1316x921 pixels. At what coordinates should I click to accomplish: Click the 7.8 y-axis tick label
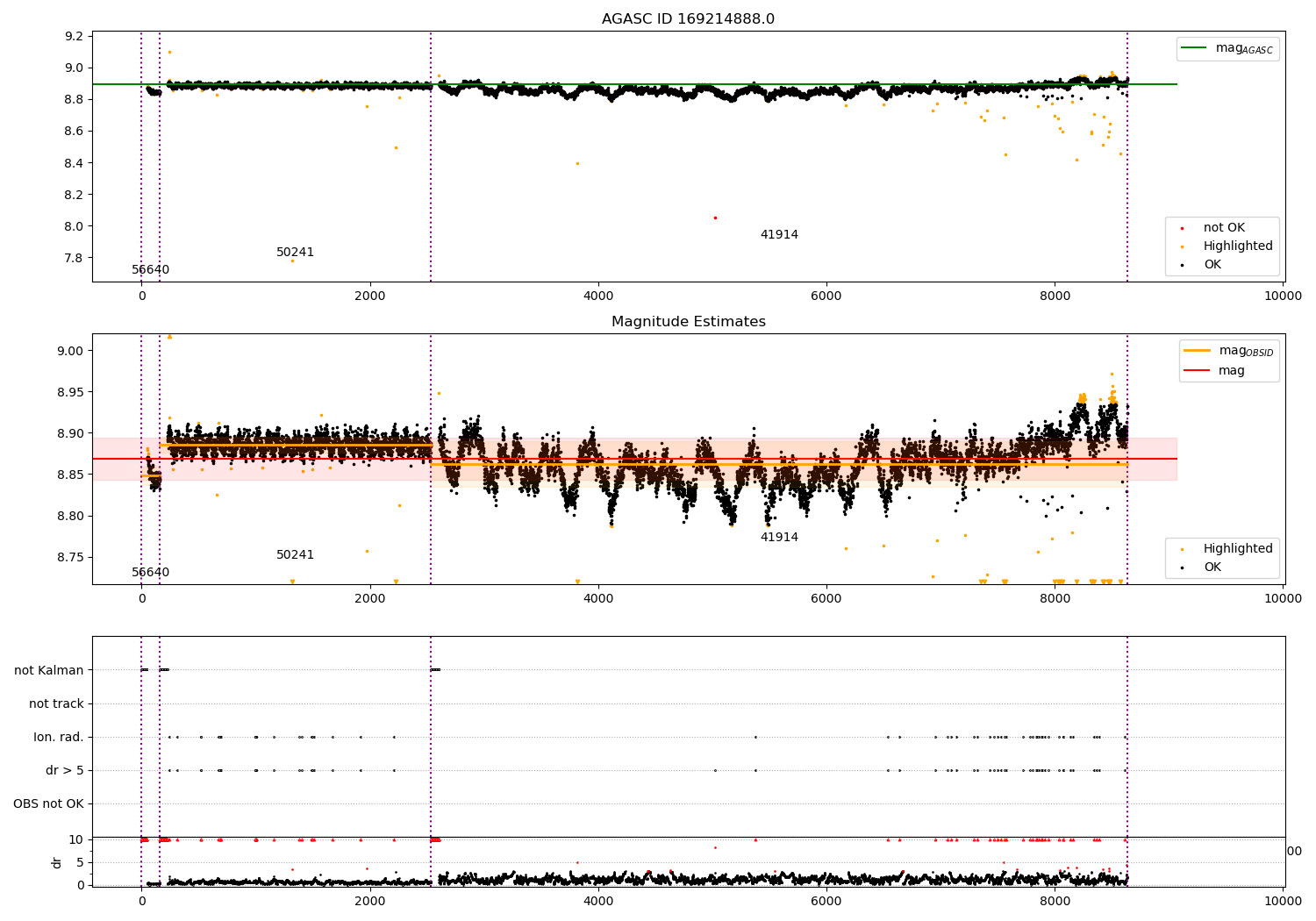(75, 259)
